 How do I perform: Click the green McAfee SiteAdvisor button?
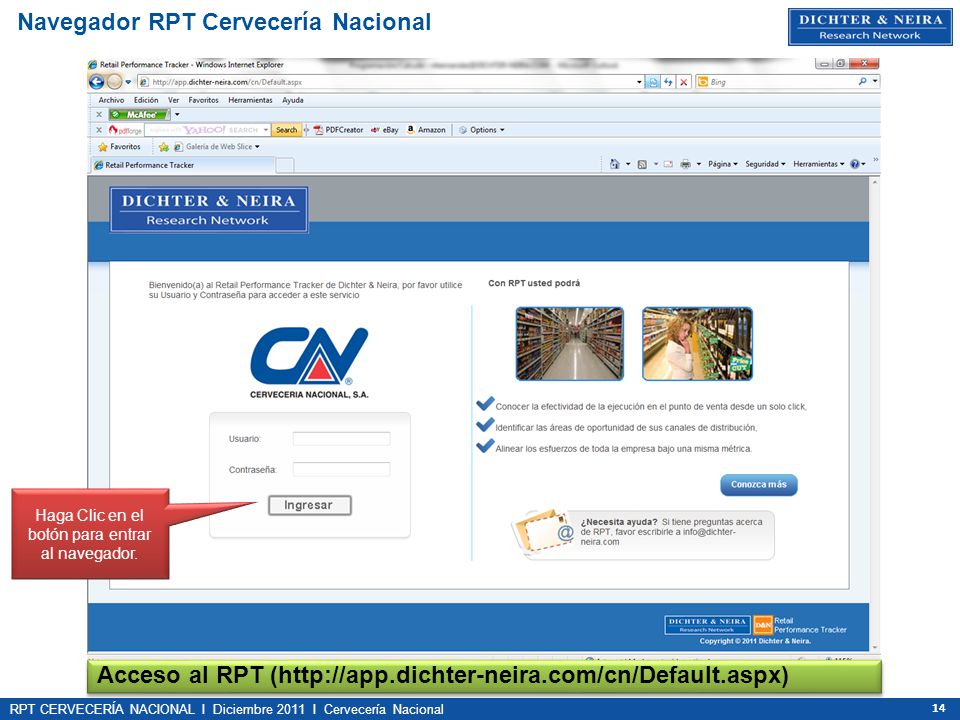coord(139,114)
